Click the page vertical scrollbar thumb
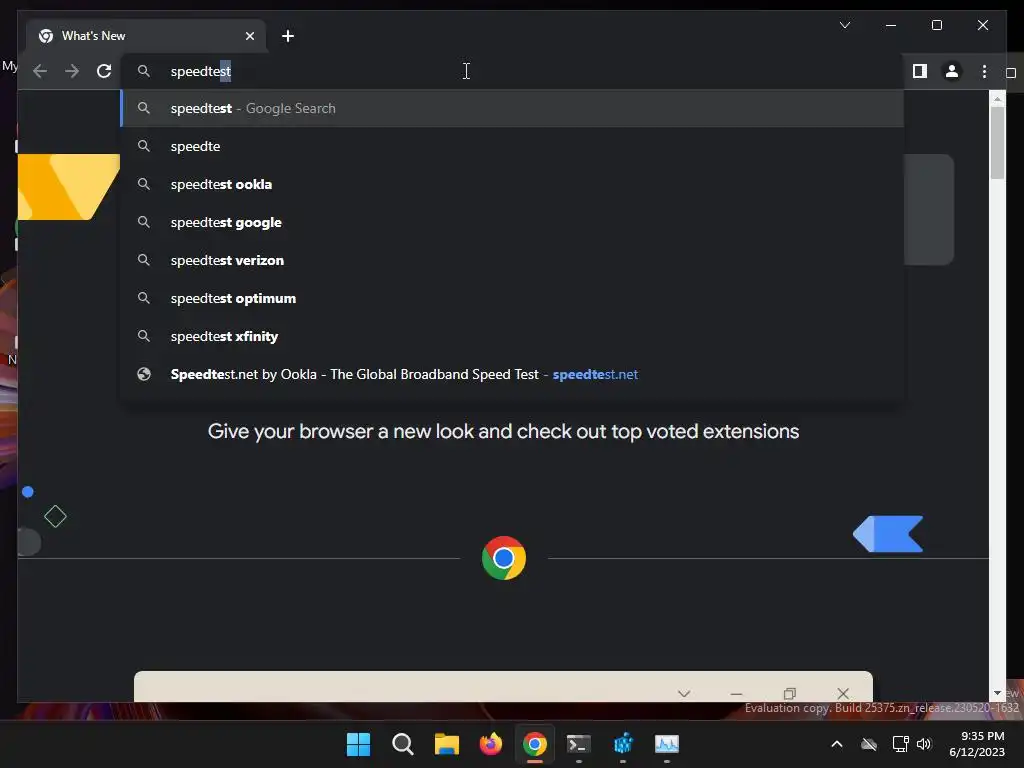This screenshot has width=1024, height=768. coord(997,142)
